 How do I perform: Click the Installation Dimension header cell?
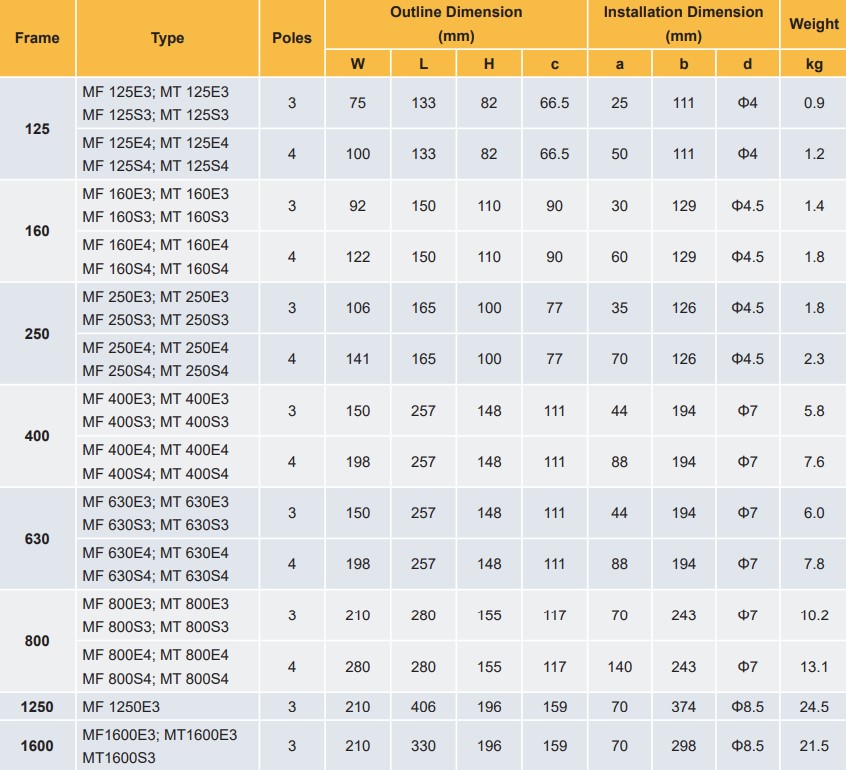tap(684, 24)
